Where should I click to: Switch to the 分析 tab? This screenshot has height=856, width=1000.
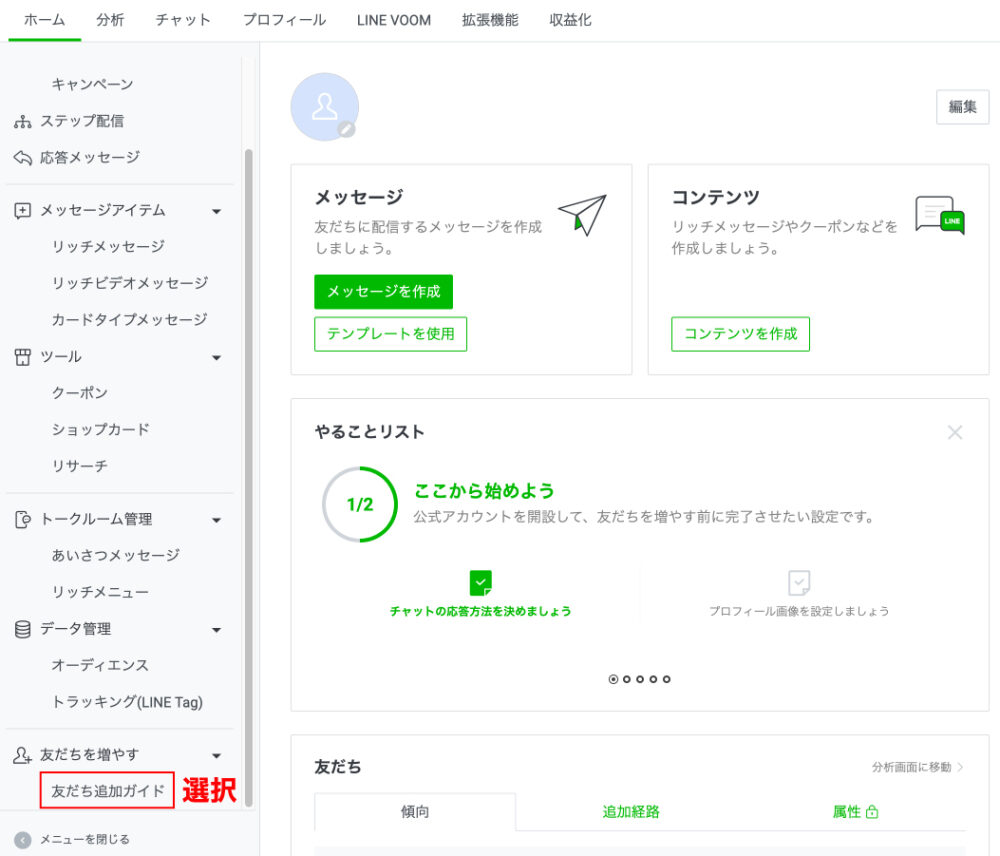[x=111, y=20]
